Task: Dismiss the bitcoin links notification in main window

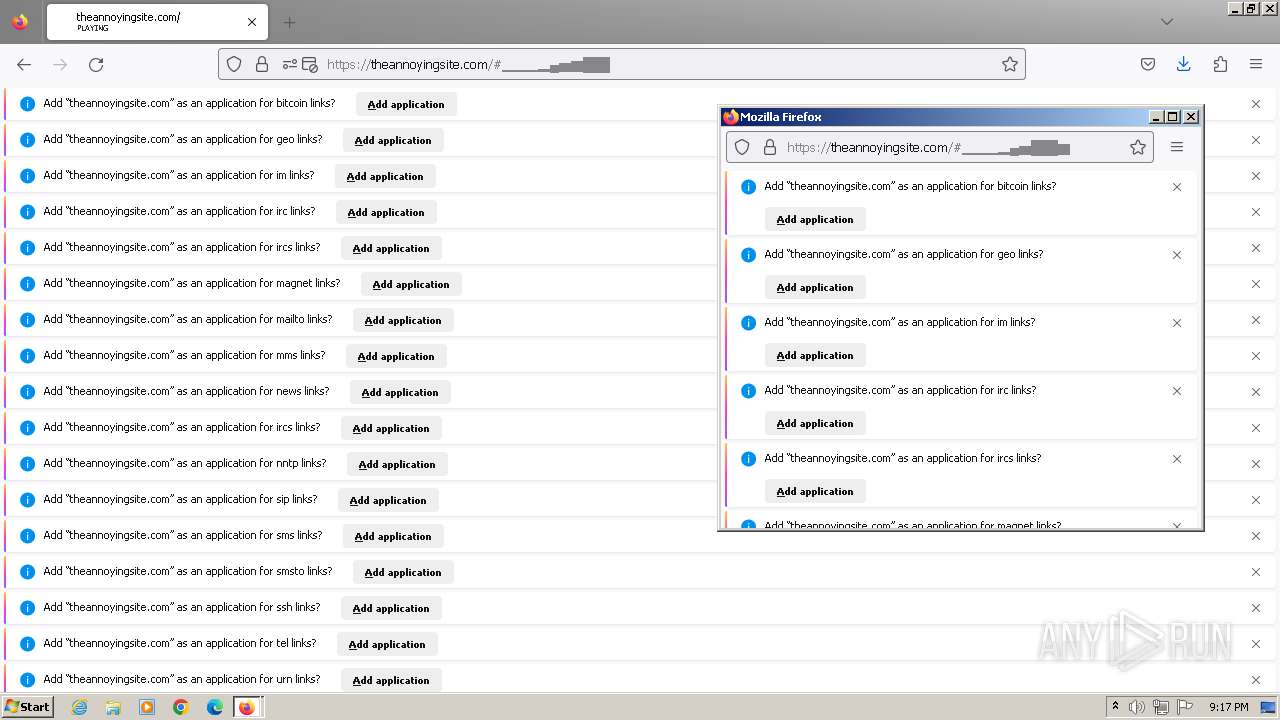Action: point(1256,104)
